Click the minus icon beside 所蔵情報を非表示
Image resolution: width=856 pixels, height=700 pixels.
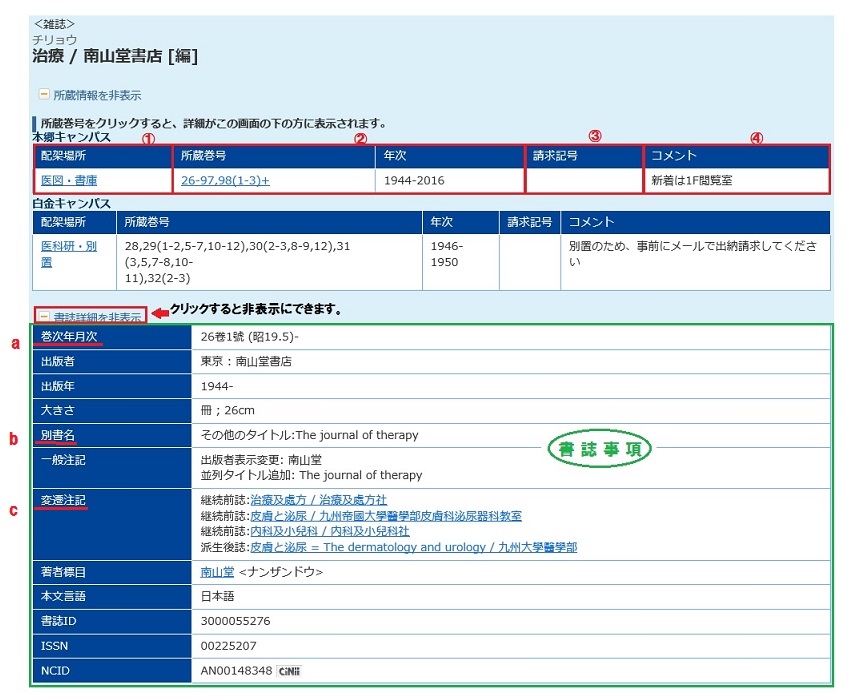[x=44, y=94]
